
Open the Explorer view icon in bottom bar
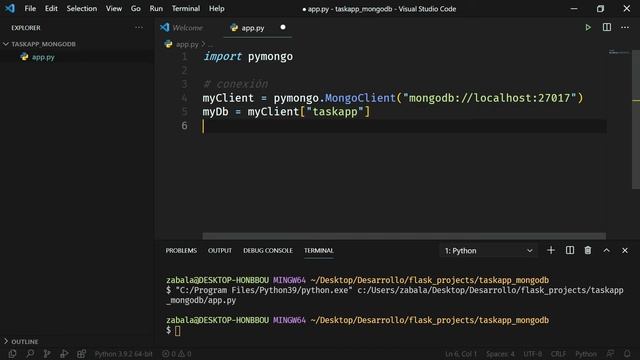(x=12, y=353)
